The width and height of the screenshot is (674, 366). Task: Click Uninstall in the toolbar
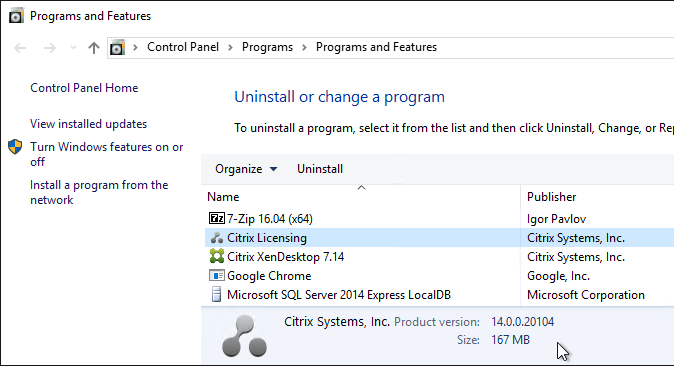(320, 169)
